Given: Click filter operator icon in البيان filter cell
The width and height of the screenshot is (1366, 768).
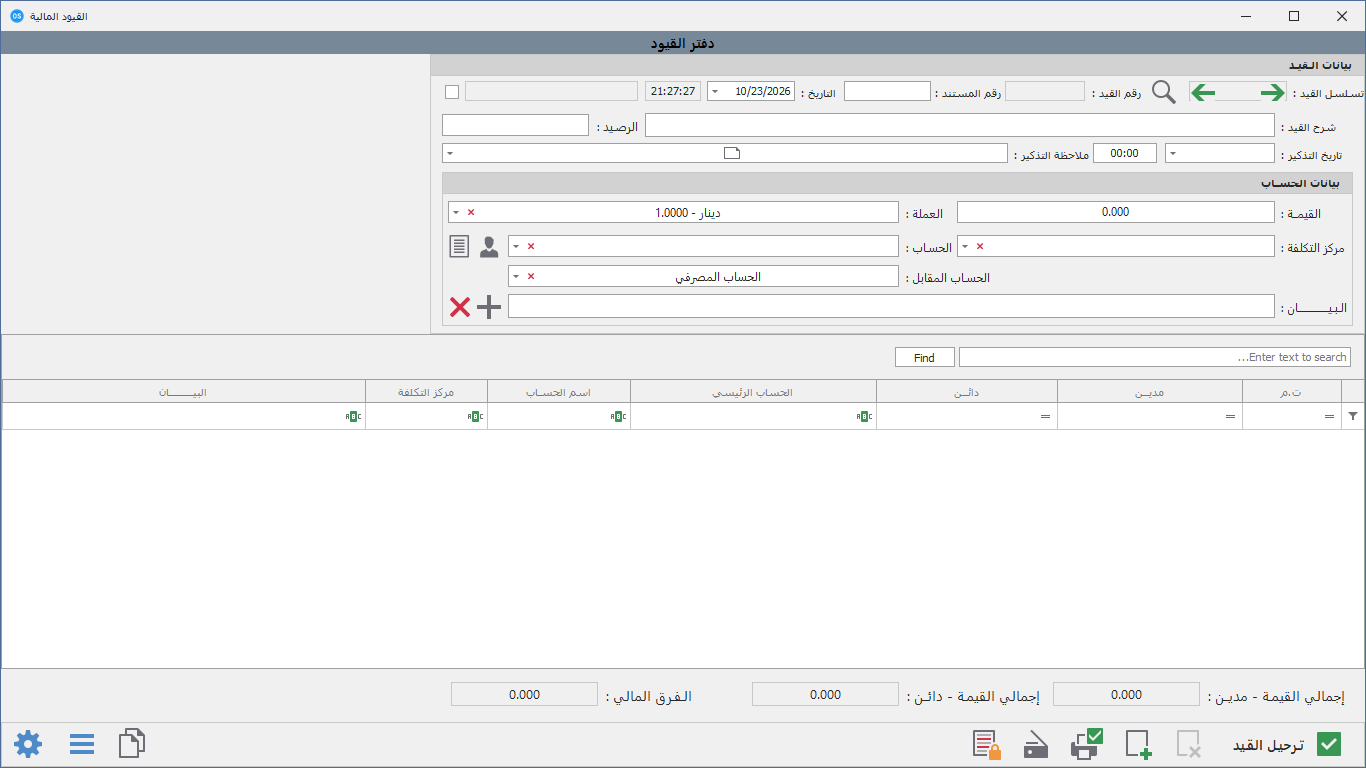Looking at the screenshot, I should [353, 416].
